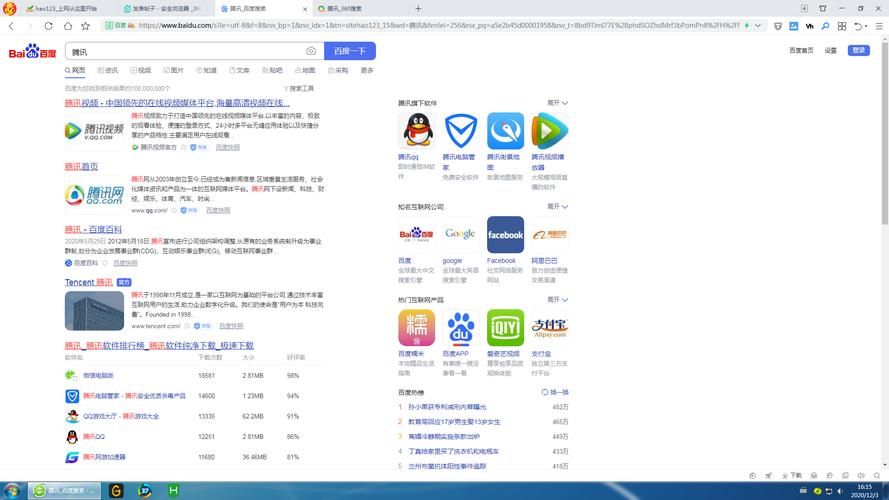Click the volume speaker icon in system tray
This screenshot has width=889, height=500.
click(x=840, y=491)
